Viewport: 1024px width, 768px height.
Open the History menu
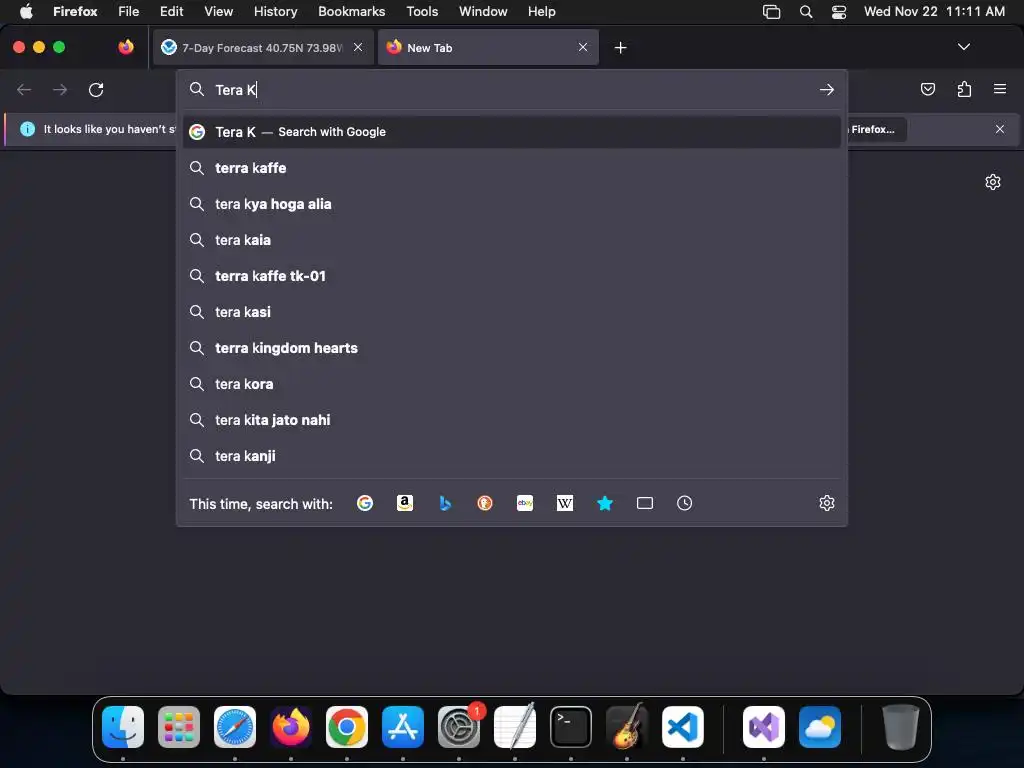pos(275,11)
